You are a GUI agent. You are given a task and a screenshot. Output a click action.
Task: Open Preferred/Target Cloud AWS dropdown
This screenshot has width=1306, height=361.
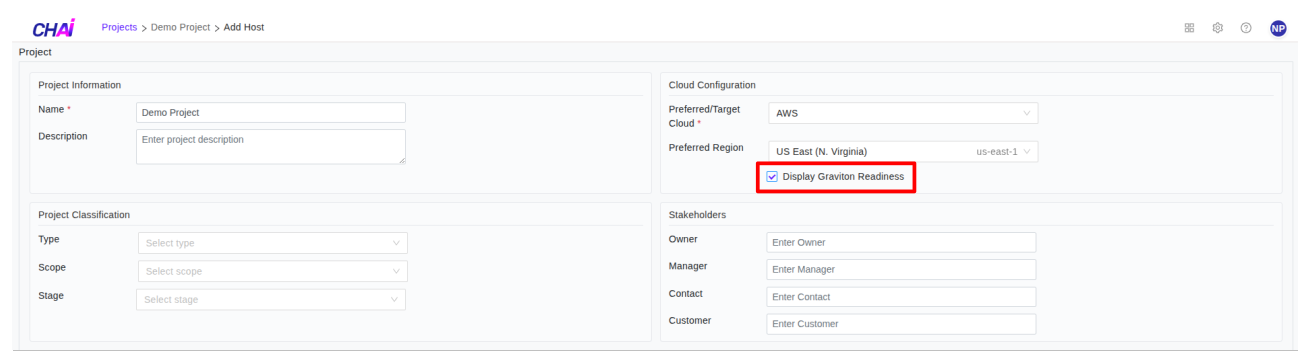point(903,113)
